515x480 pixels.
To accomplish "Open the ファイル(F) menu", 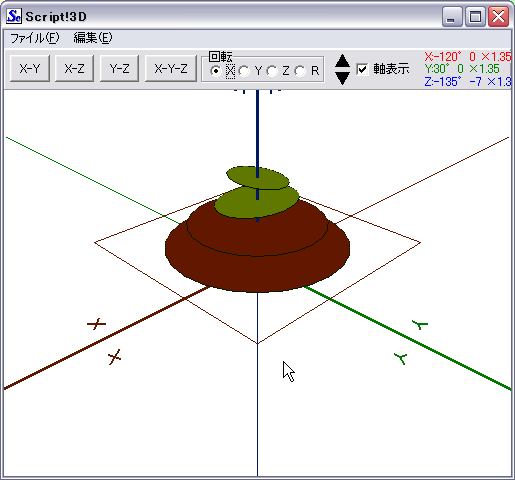I will pos(35,38).
